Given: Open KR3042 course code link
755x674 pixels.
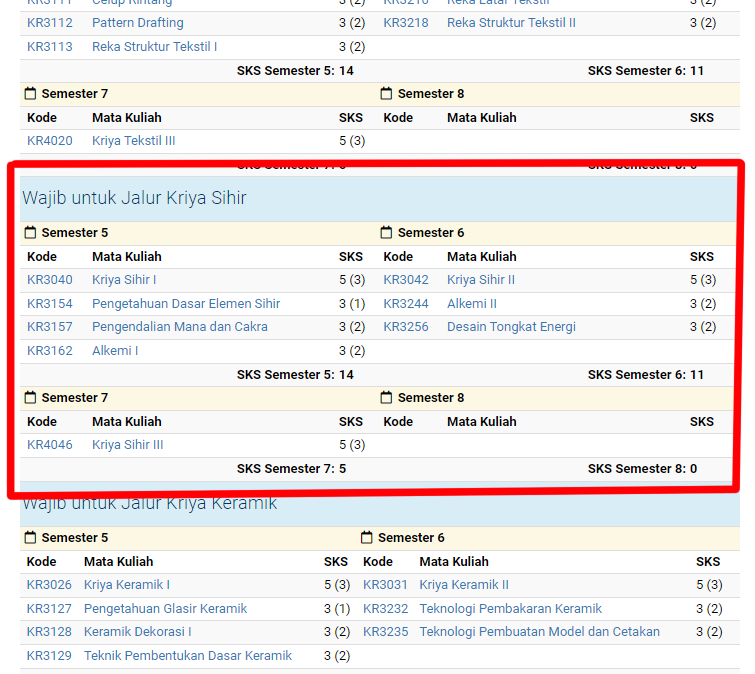Looking at the screenshot, I should coord(405,280).
